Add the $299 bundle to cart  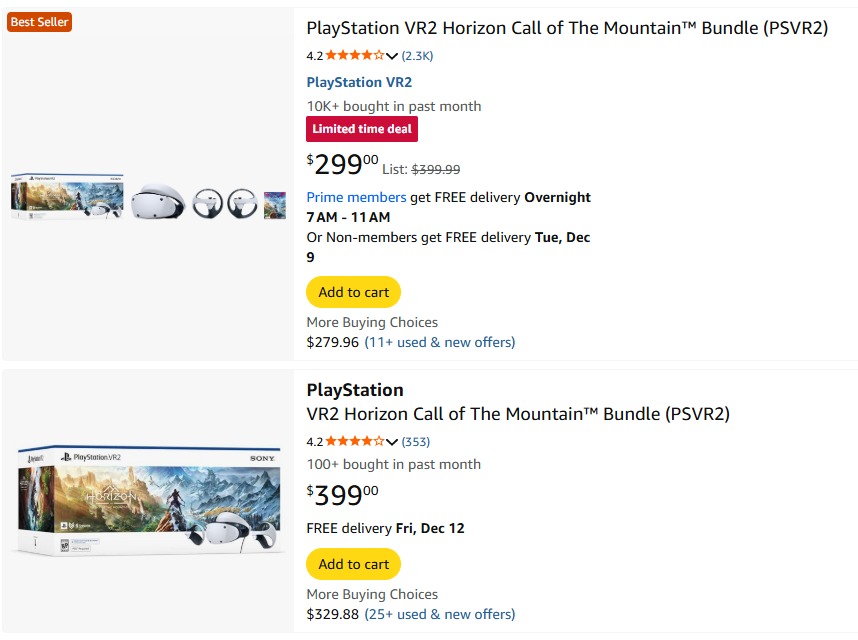[354, 292]
